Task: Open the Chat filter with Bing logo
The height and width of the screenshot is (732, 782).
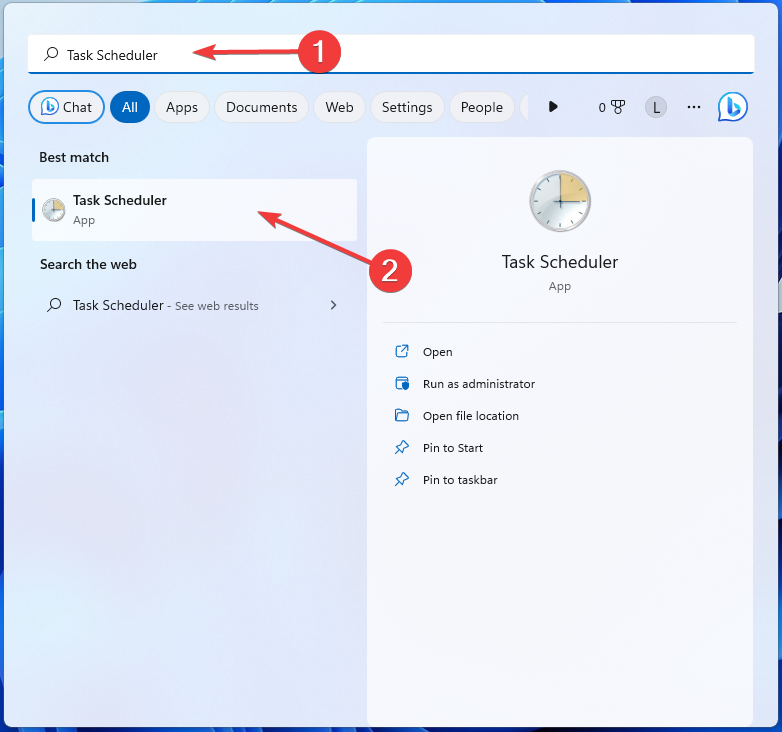Action: pos(67,107)
